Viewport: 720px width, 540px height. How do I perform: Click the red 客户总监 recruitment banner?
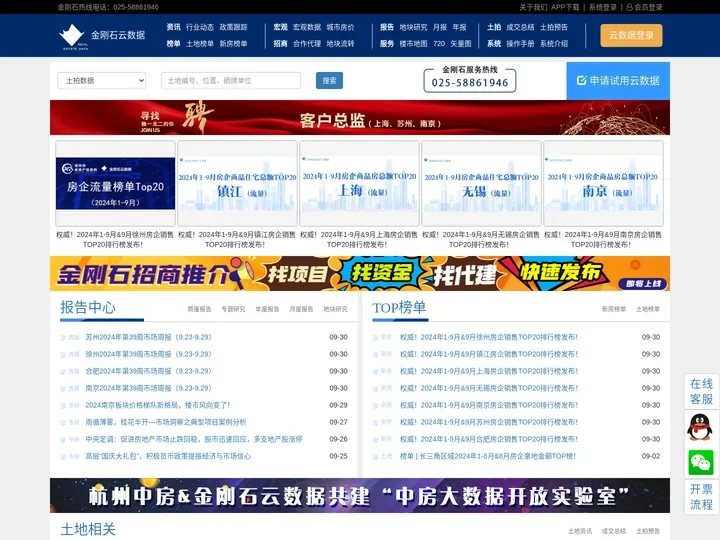[x=360, y=118]
